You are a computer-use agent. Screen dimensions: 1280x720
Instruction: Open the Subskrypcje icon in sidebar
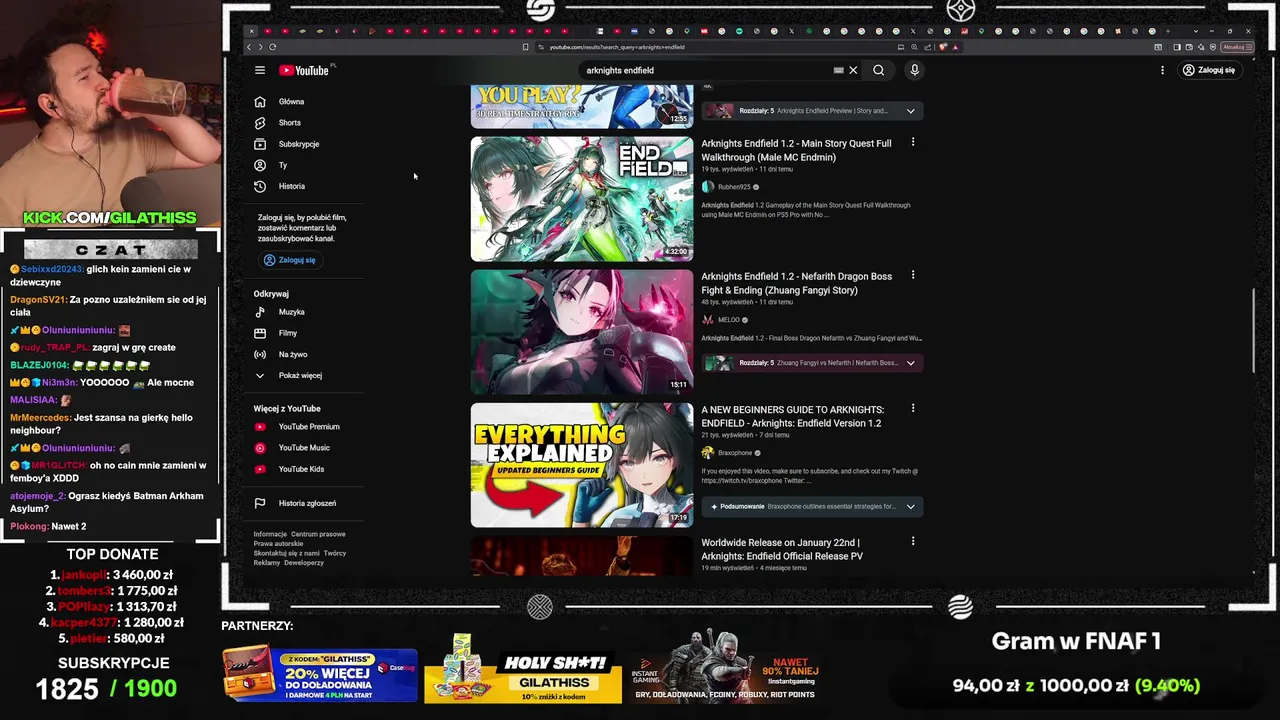coord(260,144)
